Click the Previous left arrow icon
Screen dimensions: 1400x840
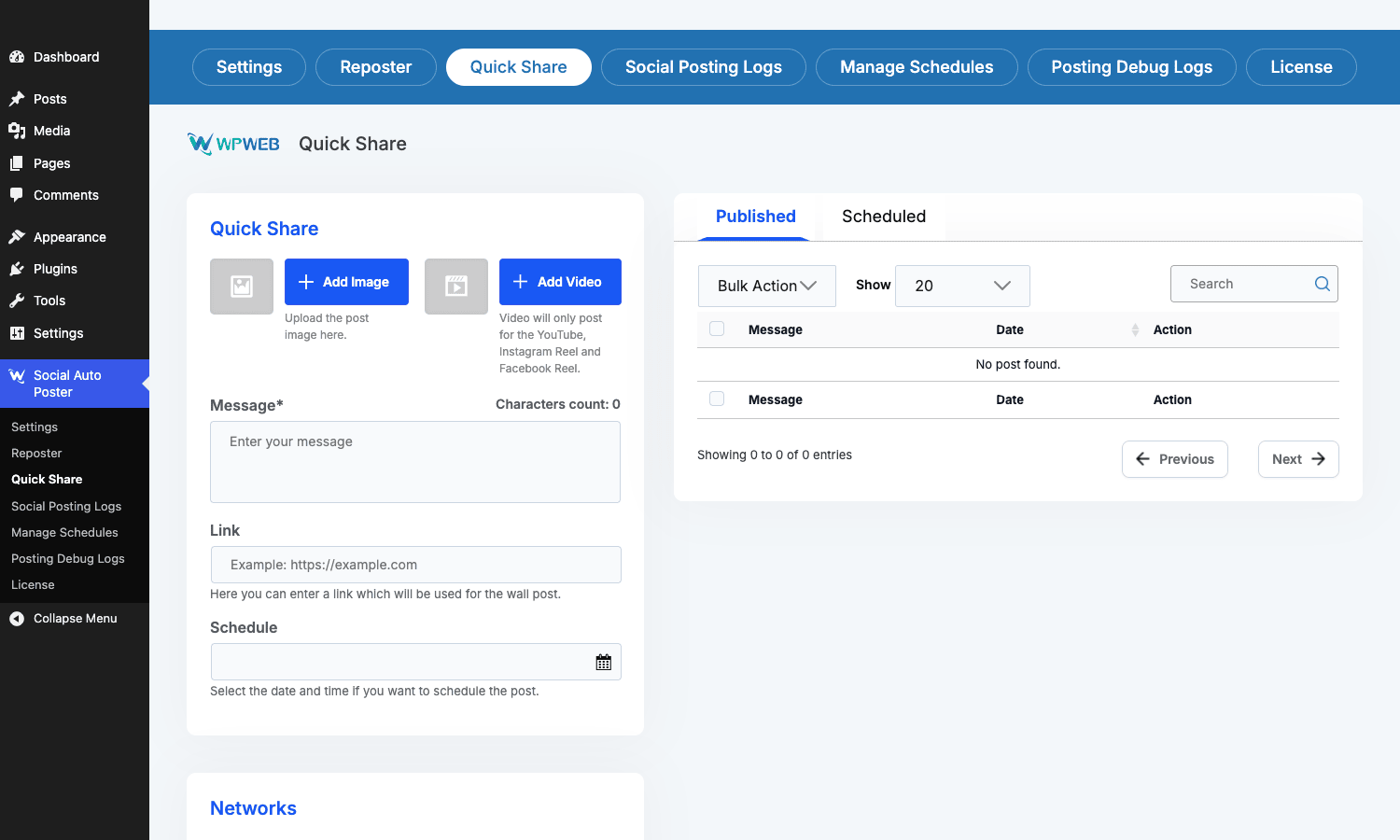click(x=1142, y=459)
